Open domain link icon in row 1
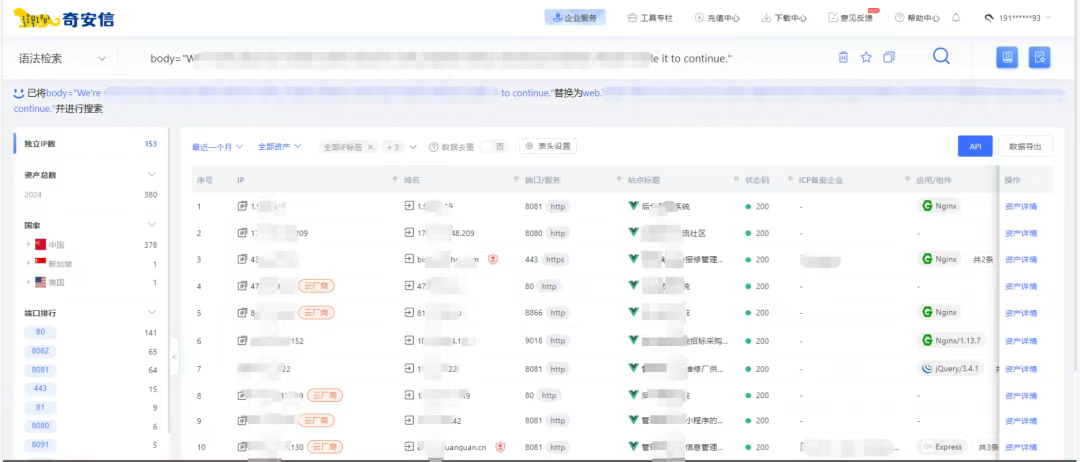 point(409,205)
